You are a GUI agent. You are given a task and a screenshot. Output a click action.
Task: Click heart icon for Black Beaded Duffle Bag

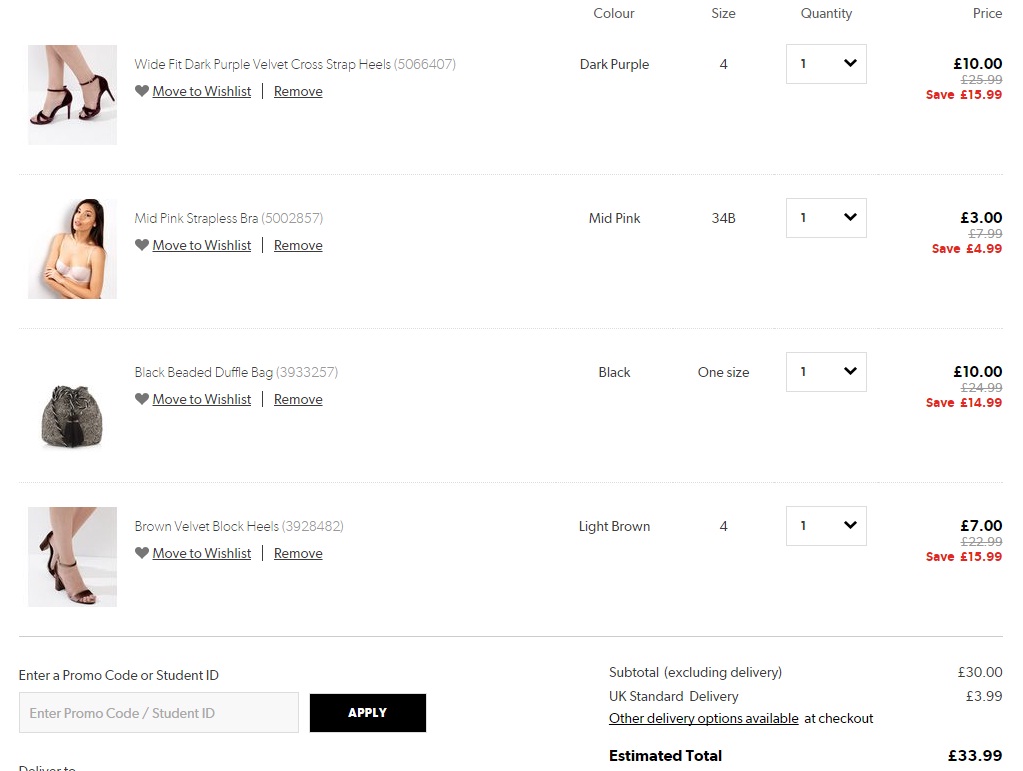(x=142, y=399)
